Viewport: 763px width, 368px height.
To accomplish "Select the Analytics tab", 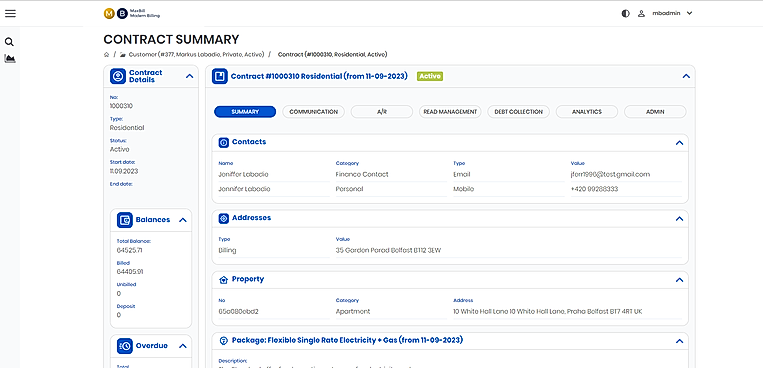I will coord(587,112).
